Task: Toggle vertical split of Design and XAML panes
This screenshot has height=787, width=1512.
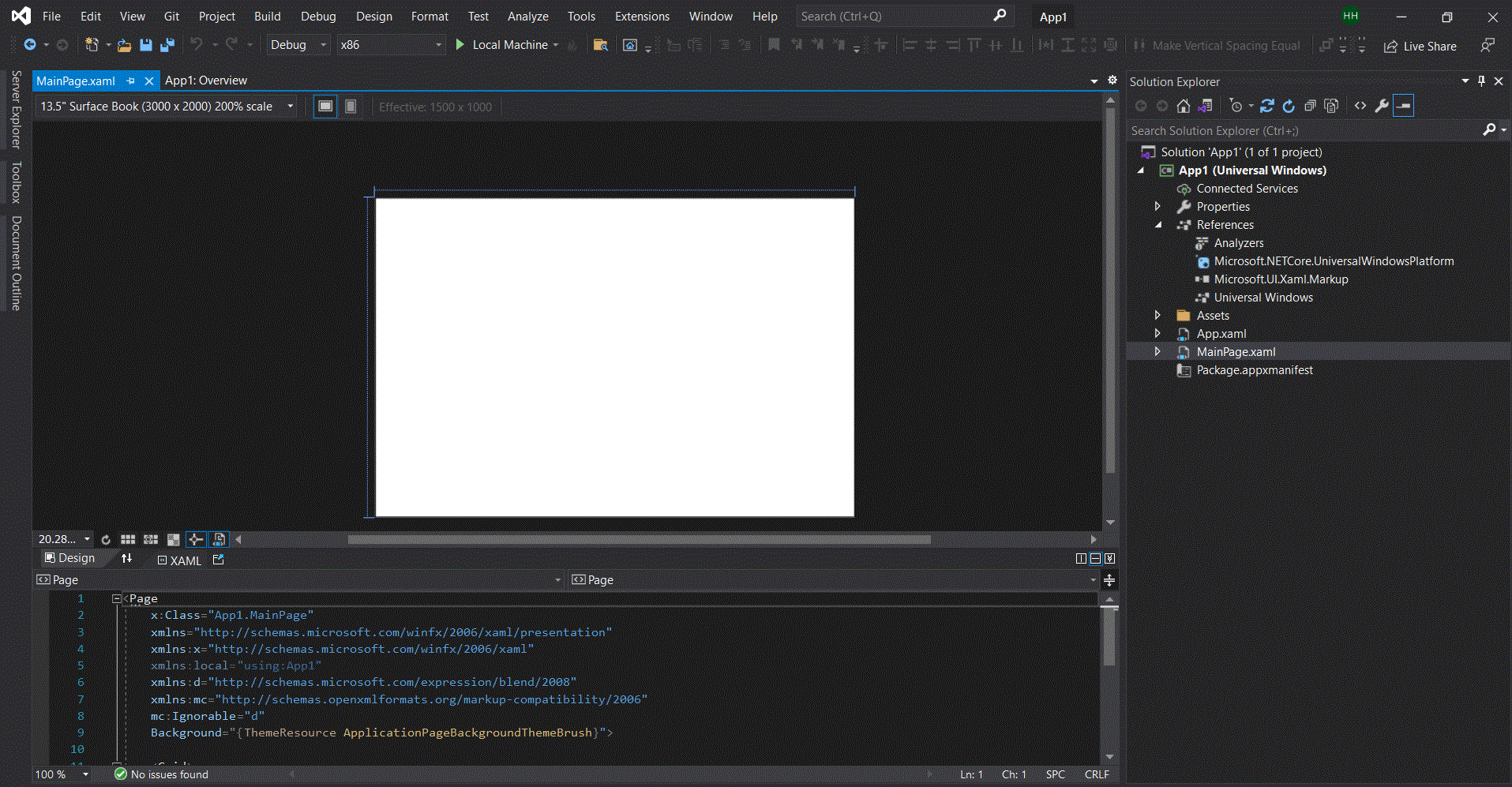Action: pyautogui.click(x=1082, y=558)
